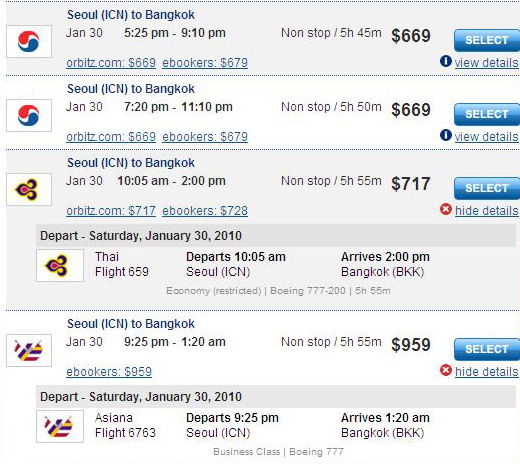Expand view details for 7:20 pm flight
Viewport: 520px width, 464px height.
[x=486, y=137]
